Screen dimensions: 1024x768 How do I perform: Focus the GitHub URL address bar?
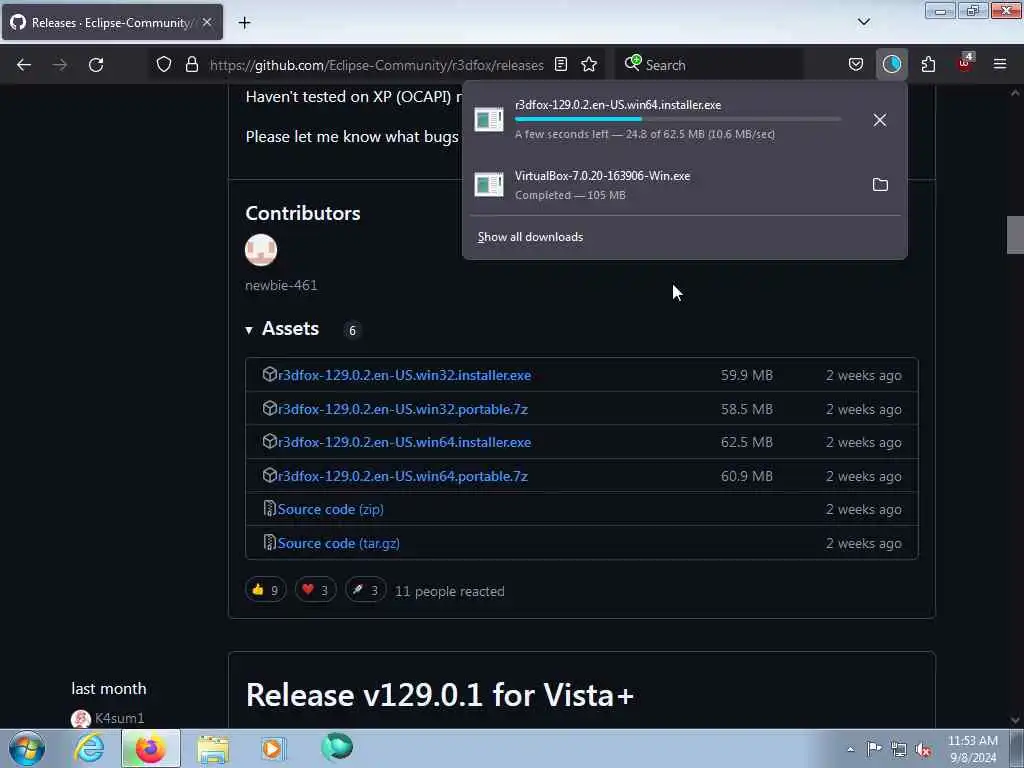[x=376, y=65]
